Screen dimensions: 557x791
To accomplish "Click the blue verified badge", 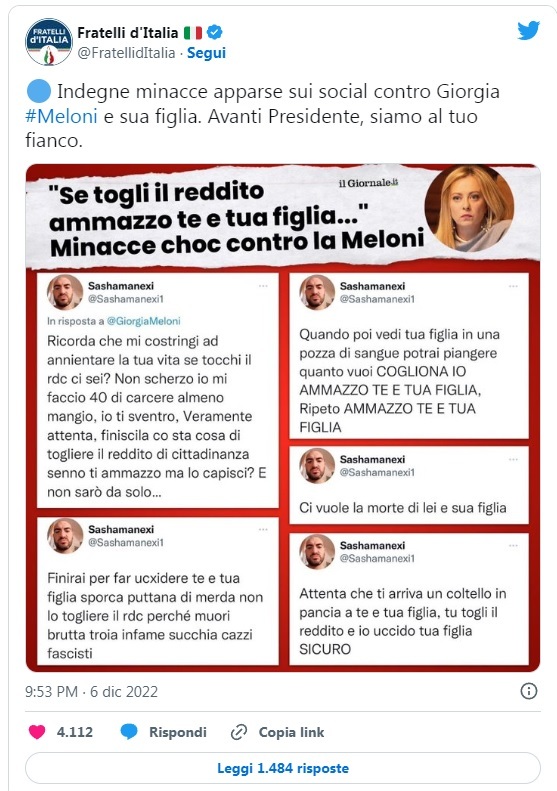I will 215,32.
